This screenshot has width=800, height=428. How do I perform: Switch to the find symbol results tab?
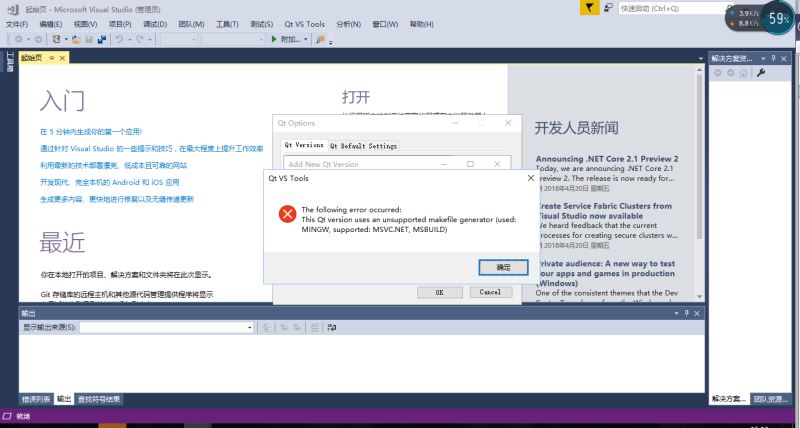pyautogui.click(x=99, y=399)
